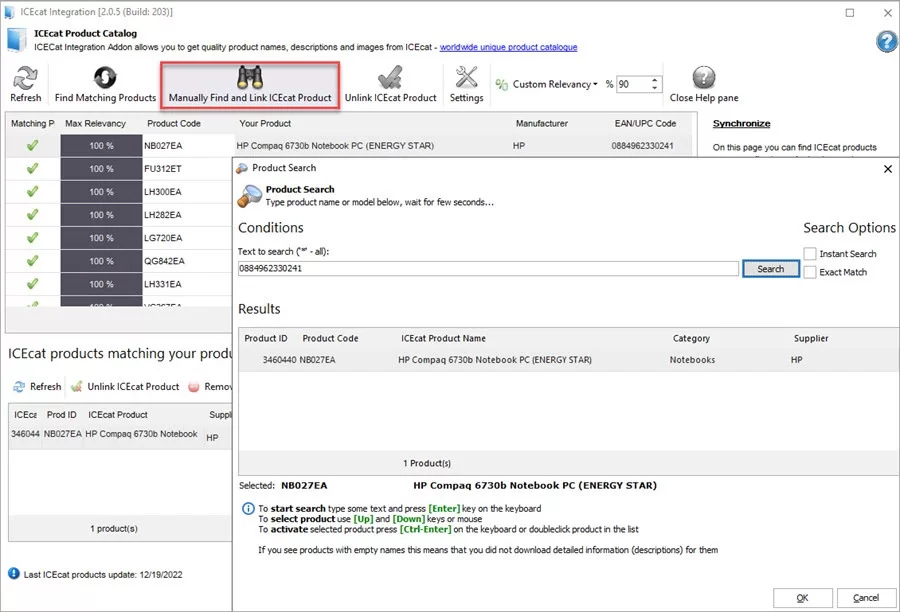Click Manually Find and Link ICEcat Product
Viewport: 900px width, 612px height.
point(249,83)
